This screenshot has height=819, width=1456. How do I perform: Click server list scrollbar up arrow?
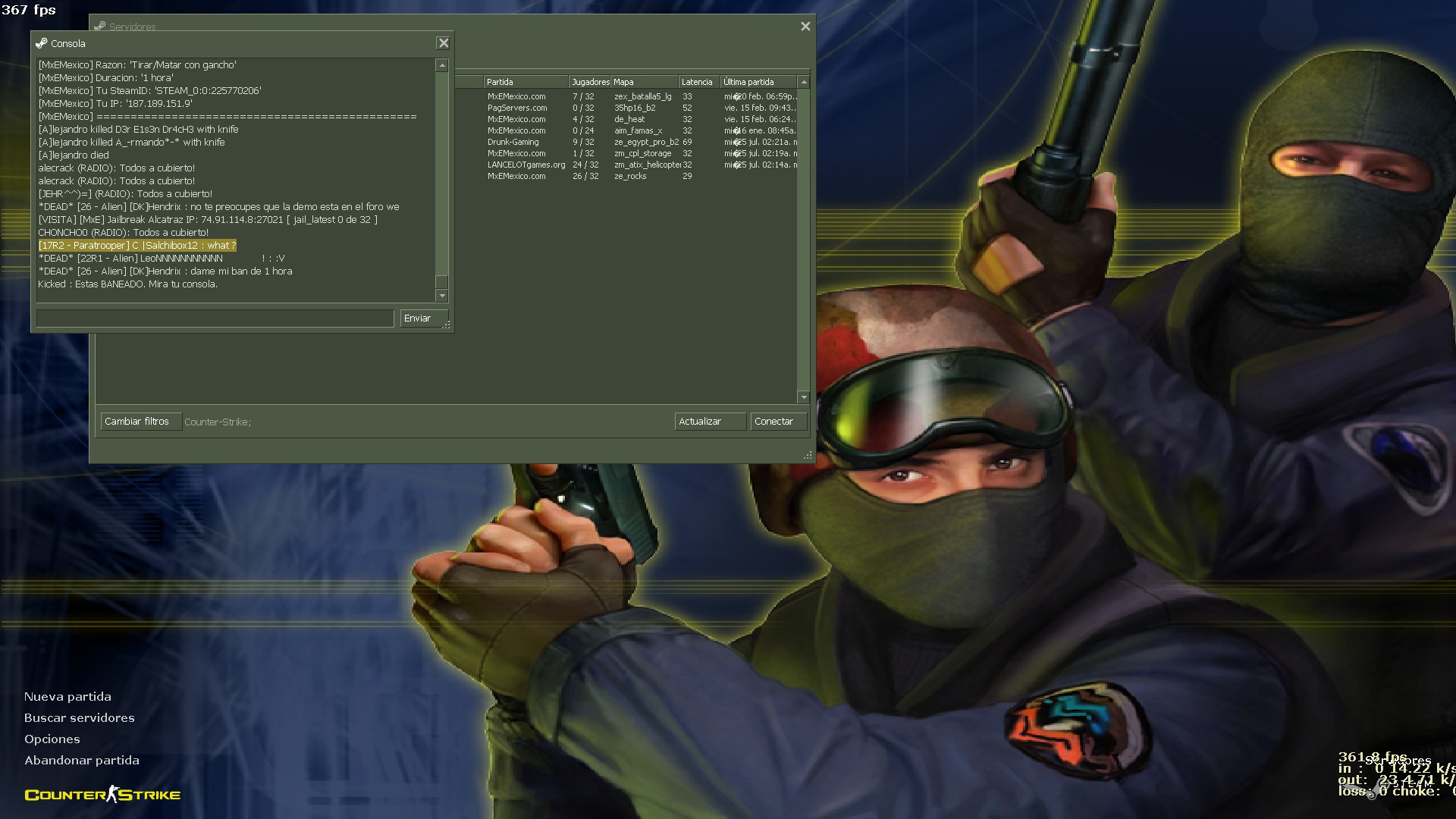[x=804, y=82]
